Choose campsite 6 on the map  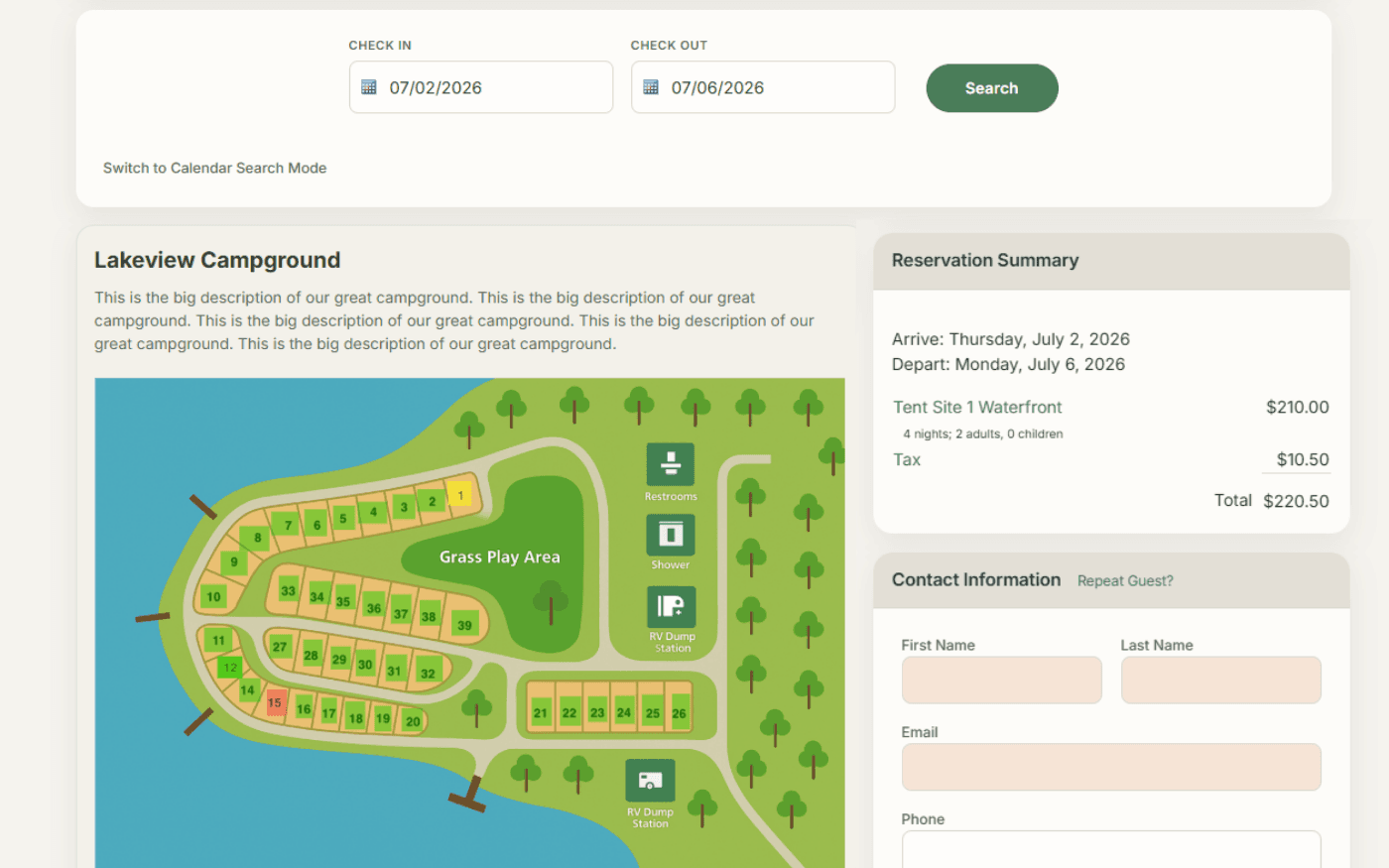coord(316,525)
